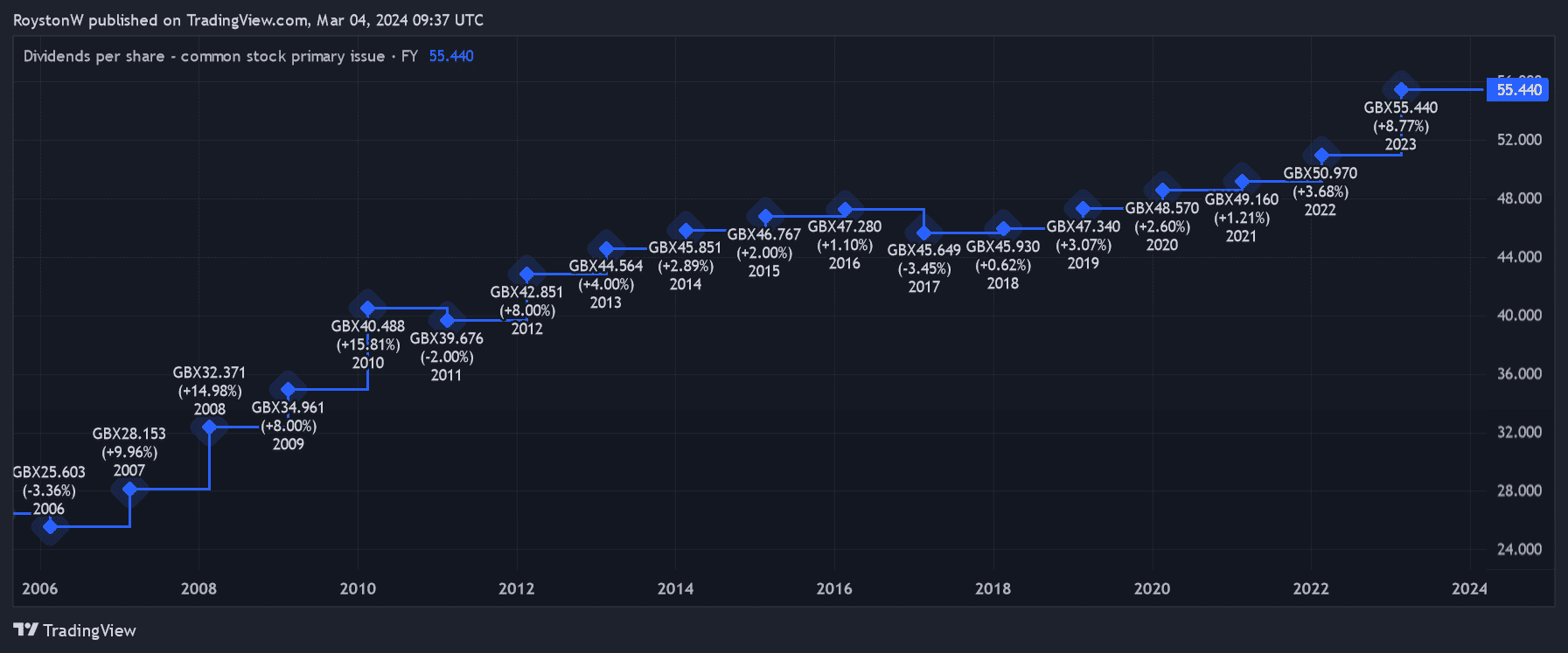Click the GBX47.340 (+3.07%) 2019 data label
Viewport: 1568px width, 653px height.
(x=1083, y=245)
